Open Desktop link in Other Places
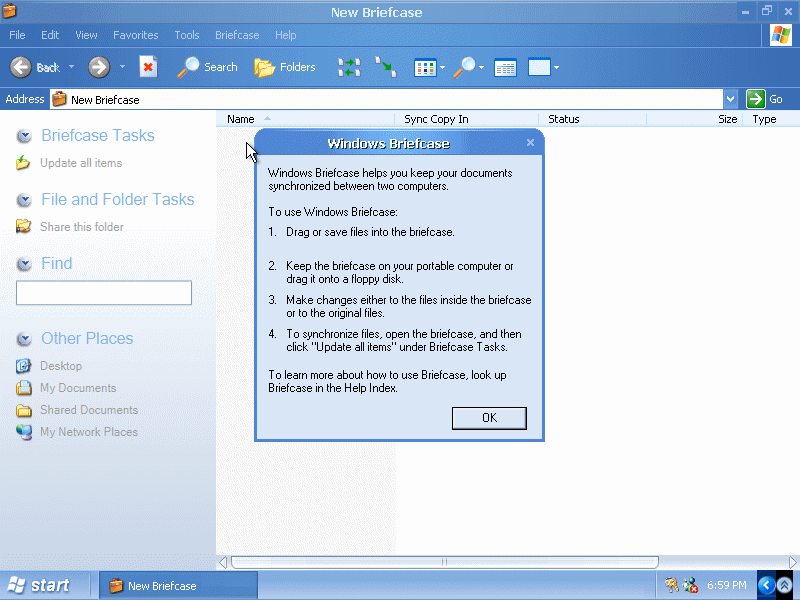800x600 pixels. coord(61,366)
